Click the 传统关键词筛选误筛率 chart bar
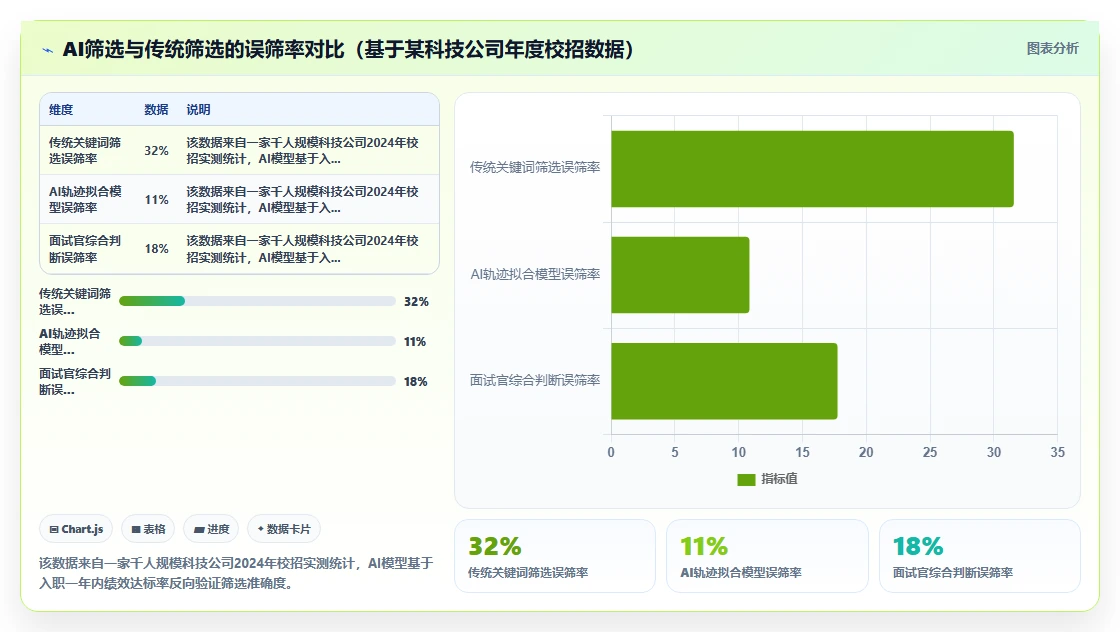The width and height of the screenshot is (1120, 632). coord(812,169)
